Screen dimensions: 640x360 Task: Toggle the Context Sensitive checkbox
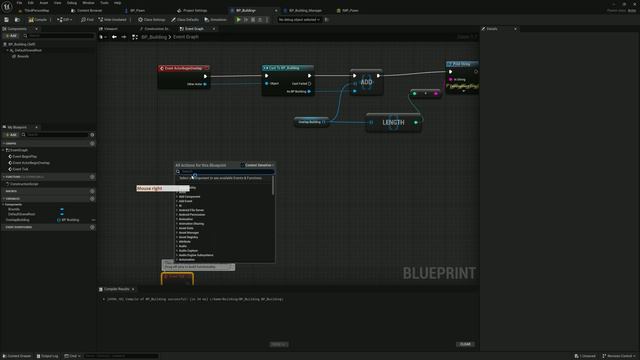pos(242,165)
